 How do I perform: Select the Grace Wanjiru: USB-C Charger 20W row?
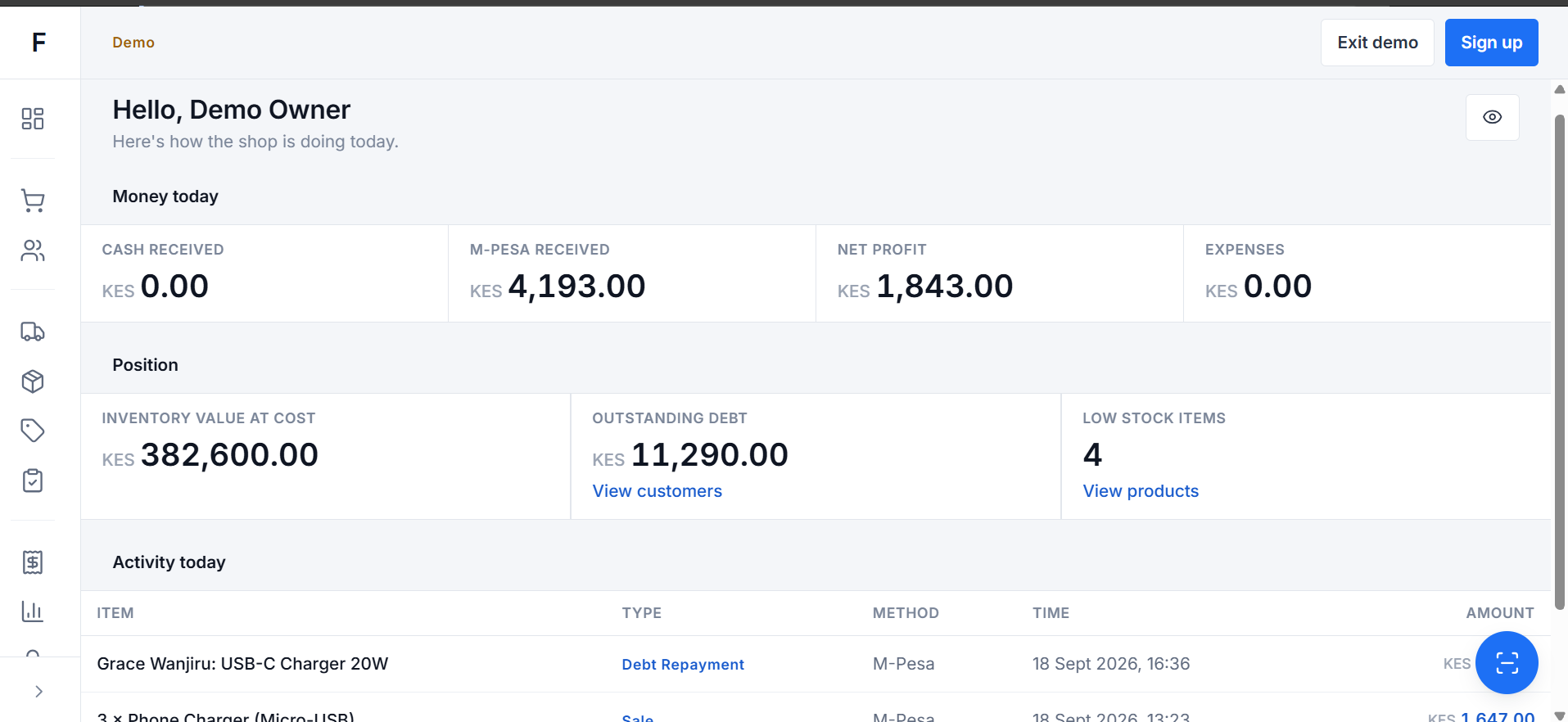[816, 664]
